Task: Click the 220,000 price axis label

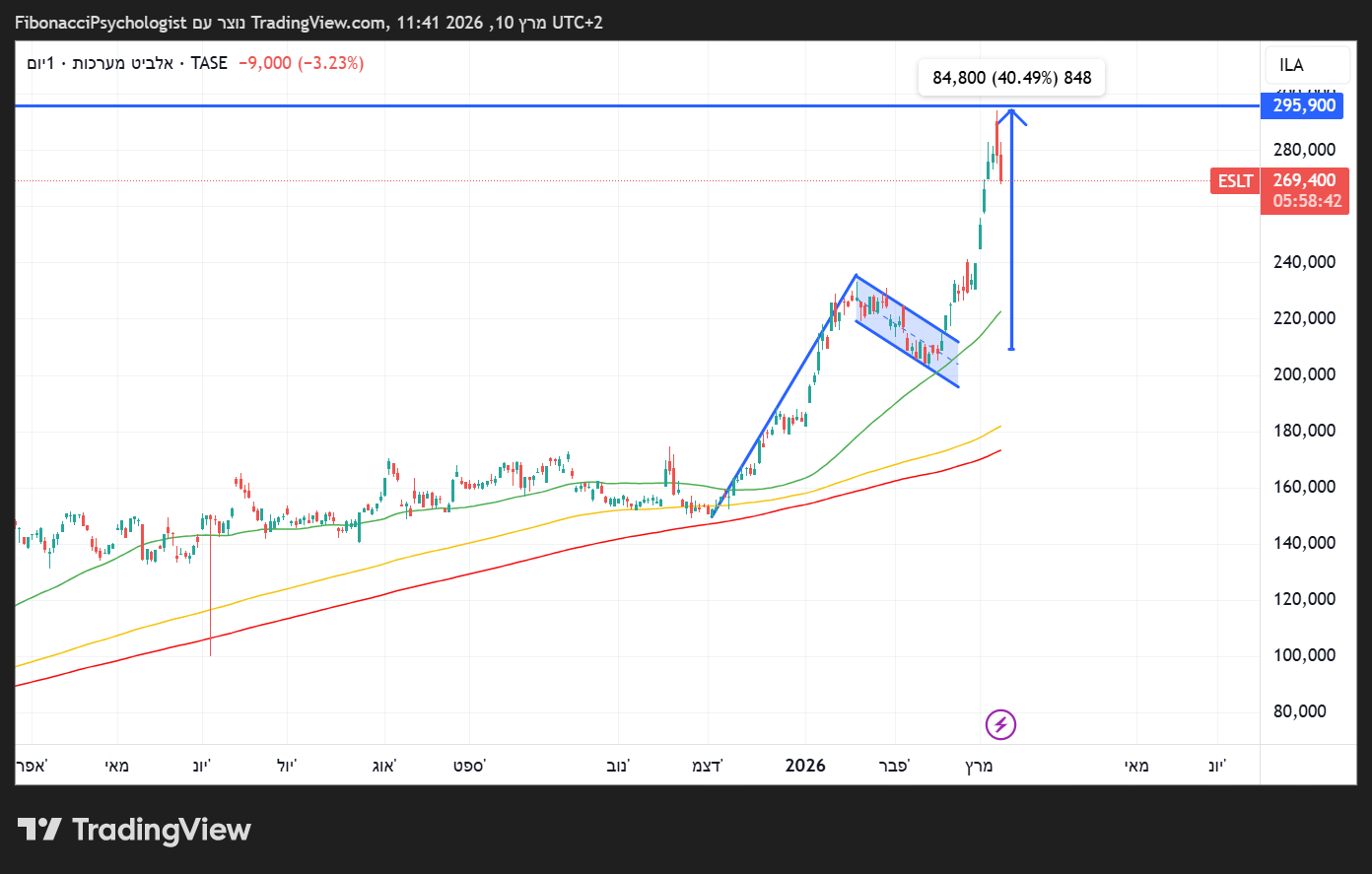Action: coord(1305,318)
